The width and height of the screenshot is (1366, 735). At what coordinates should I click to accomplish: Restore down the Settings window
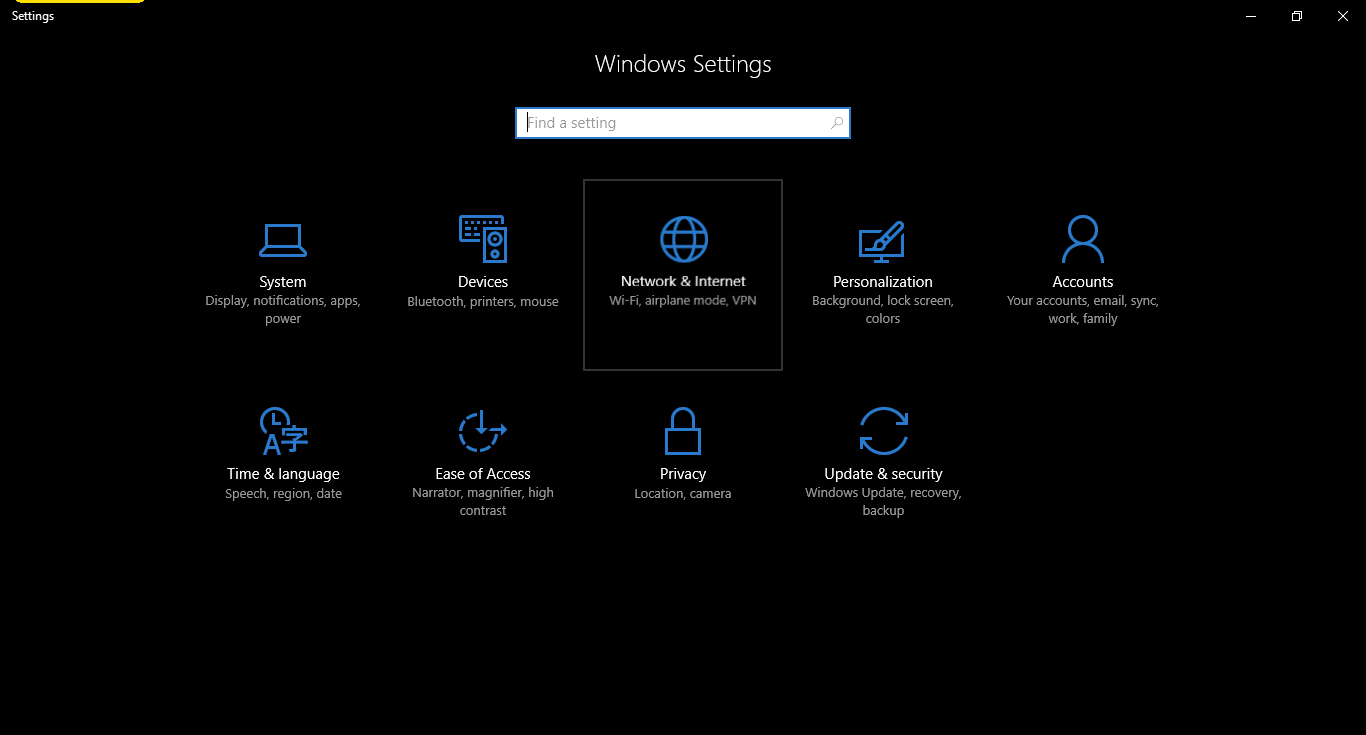[x=1297, y=16]
